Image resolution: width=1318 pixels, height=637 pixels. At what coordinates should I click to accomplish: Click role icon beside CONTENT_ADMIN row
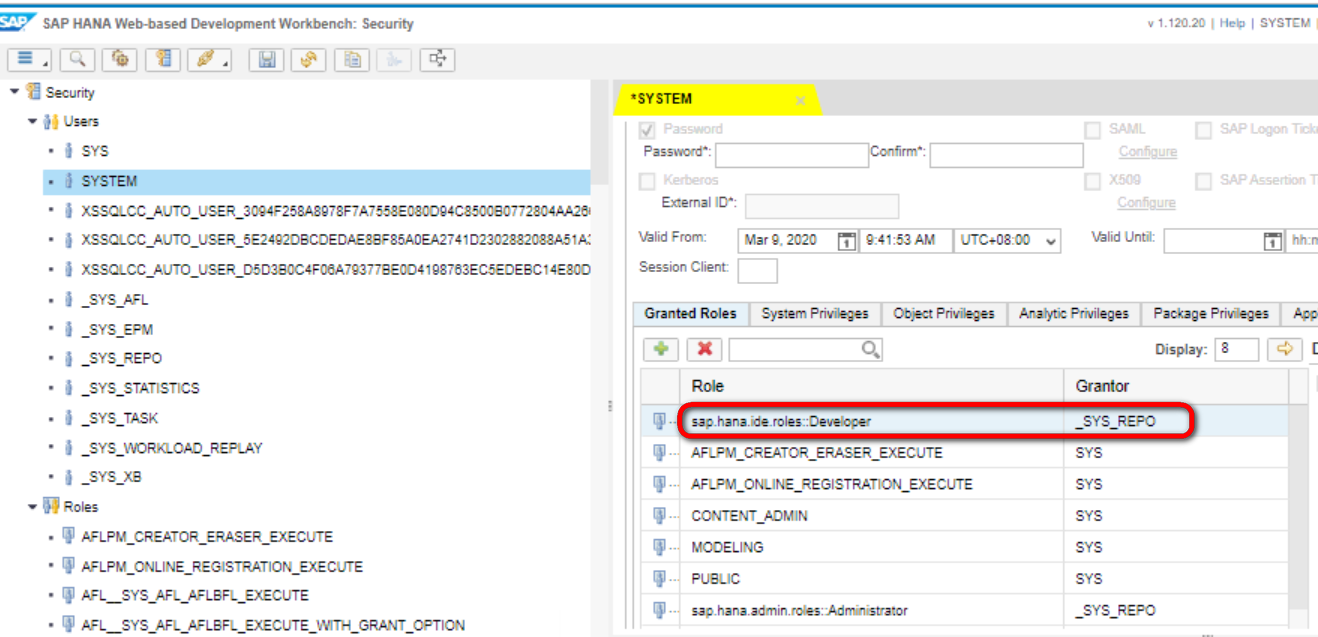(660, 515)
